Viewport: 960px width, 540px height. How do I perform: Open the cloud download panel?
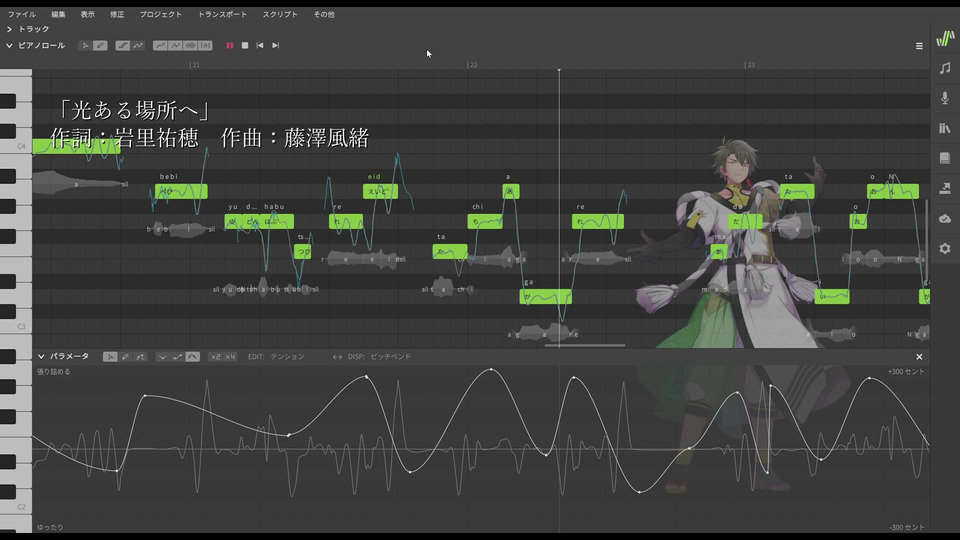pos(945,219)
